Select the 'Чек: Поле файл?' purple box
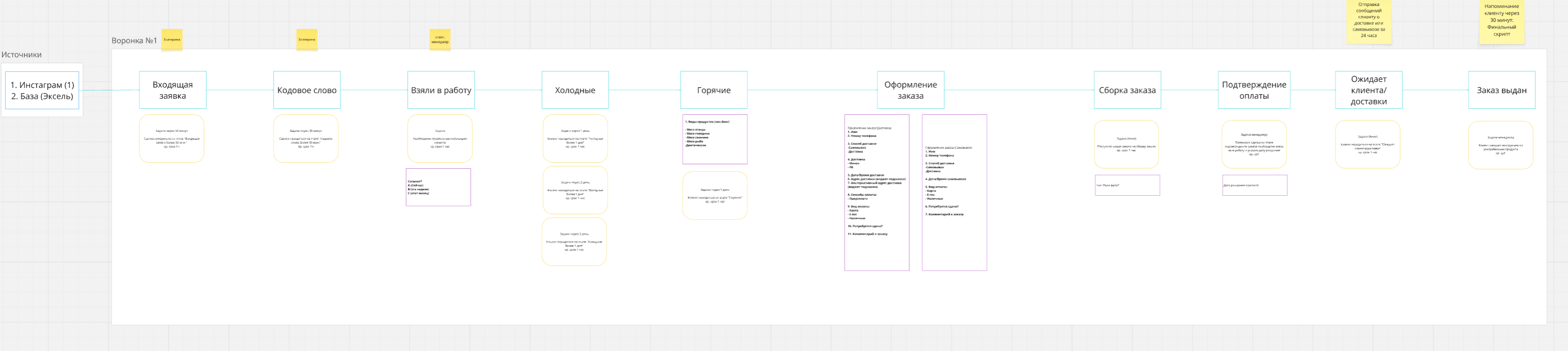The width and height of the screenshot is (1568, 351). [1127, 186]
